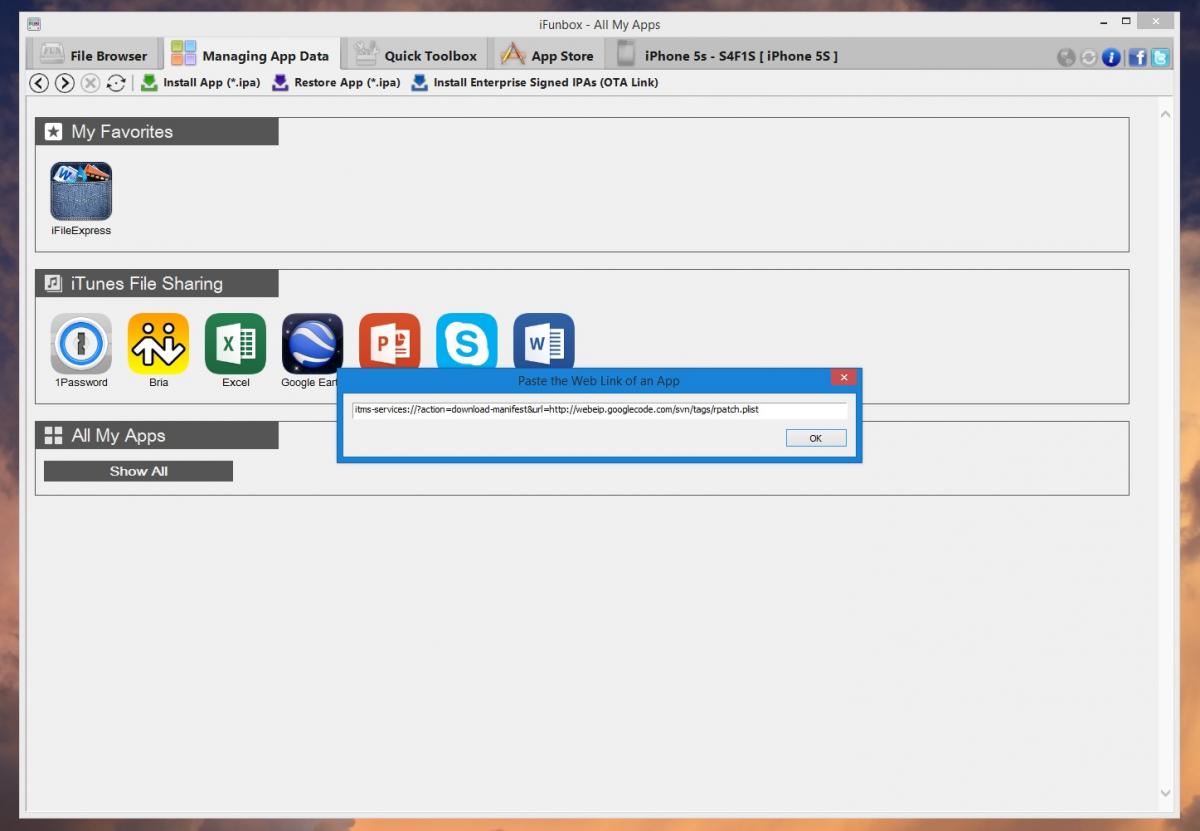The height and width of the screenshot is (831, 1200).
Task: Click the All My Apps section header
Action: [157, 436]
